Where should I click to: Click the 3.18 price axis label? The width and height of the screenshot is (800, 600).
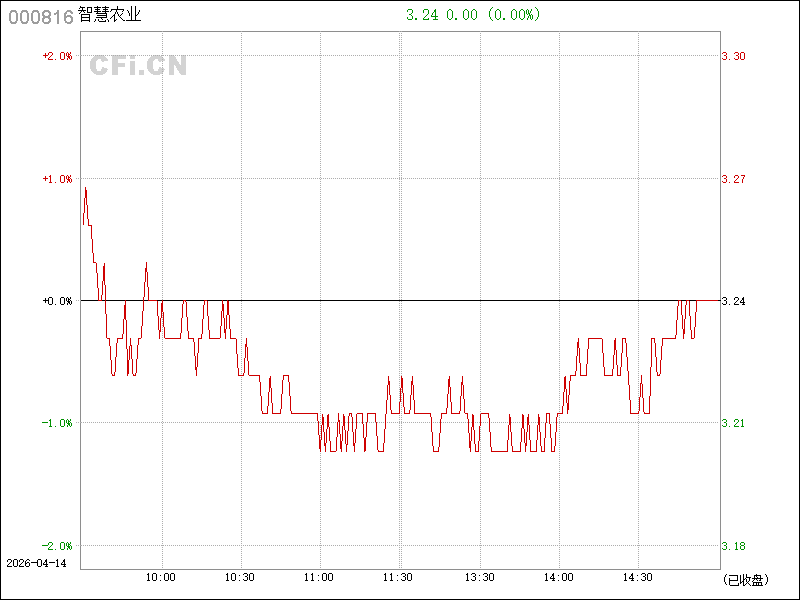coord(734,546)
